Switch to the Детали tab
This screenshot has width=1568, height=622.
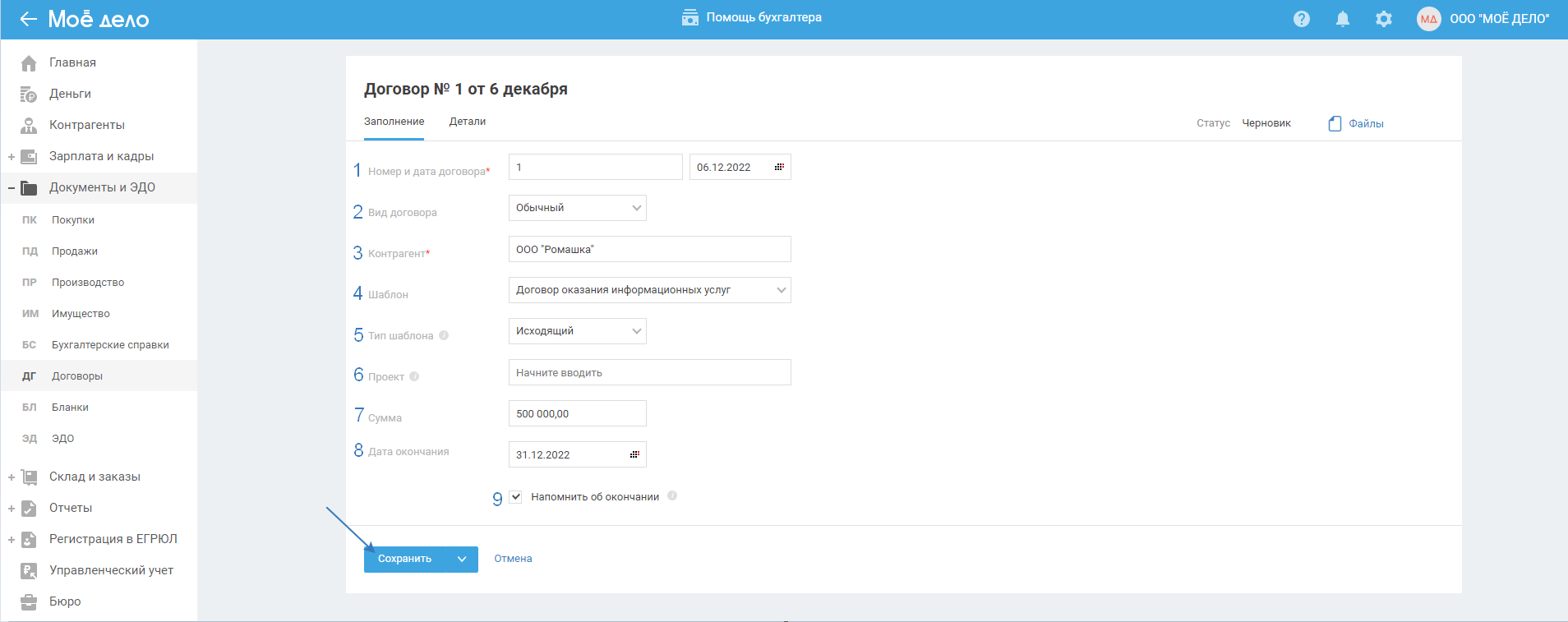[468, 122]
